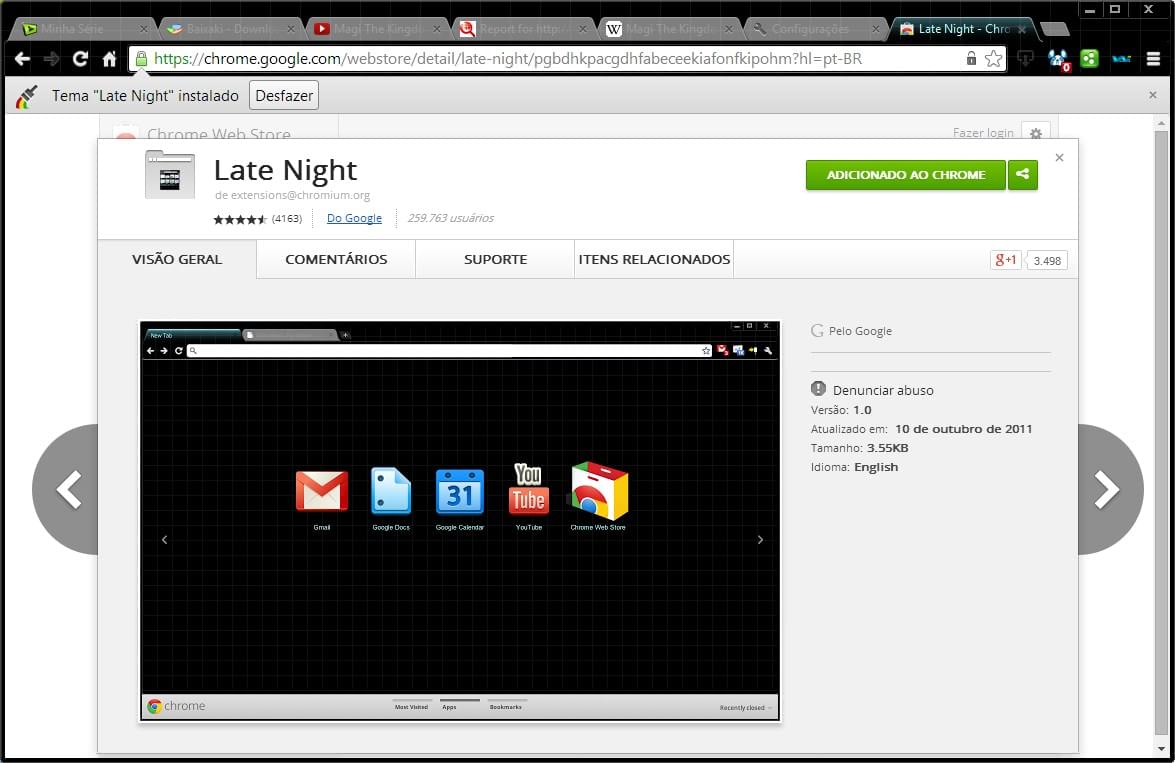This screenshot has height=763, width=1175.
Task: Click the Google +1 button
Action: pos(1006,260)
